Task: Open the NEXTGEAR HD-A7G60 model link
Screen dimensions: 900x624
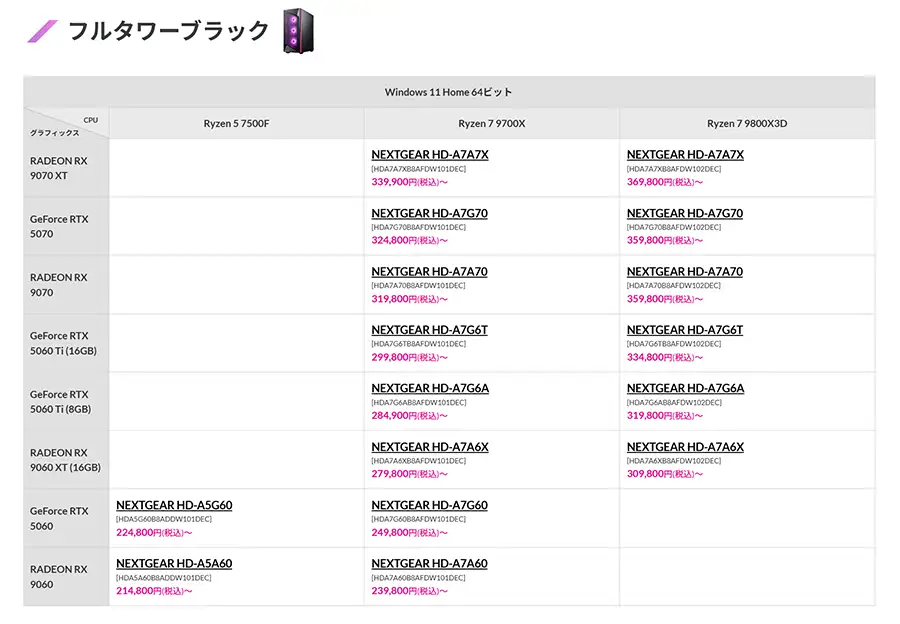Action: [x=429, y=505]
